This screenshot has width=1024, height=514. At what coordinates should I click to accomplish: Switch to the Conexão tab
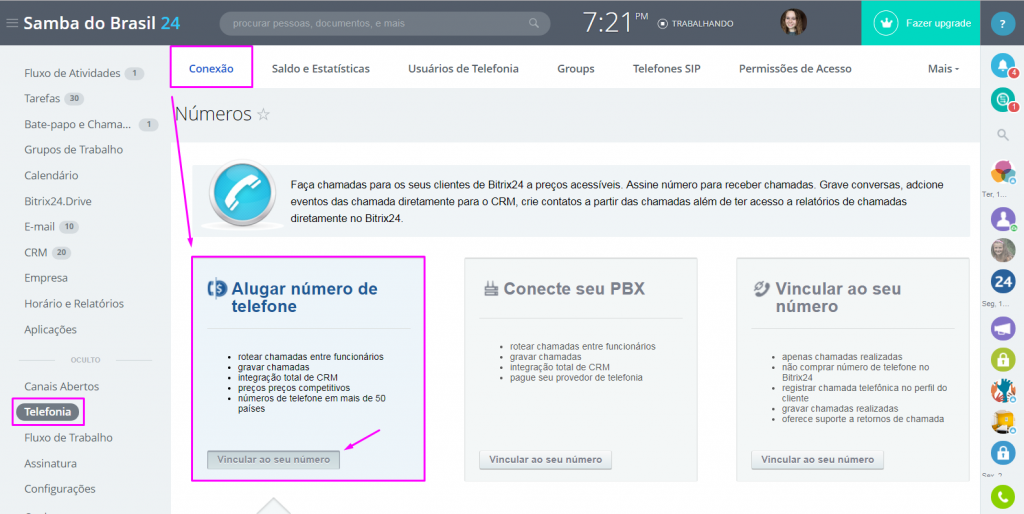click(211, 69)
